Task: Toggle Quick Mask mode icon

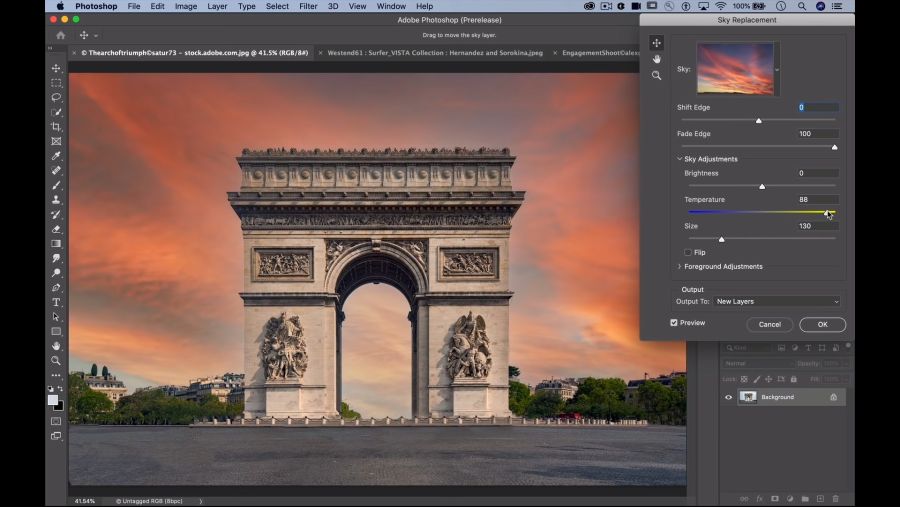Action: (x=56, y=421)
